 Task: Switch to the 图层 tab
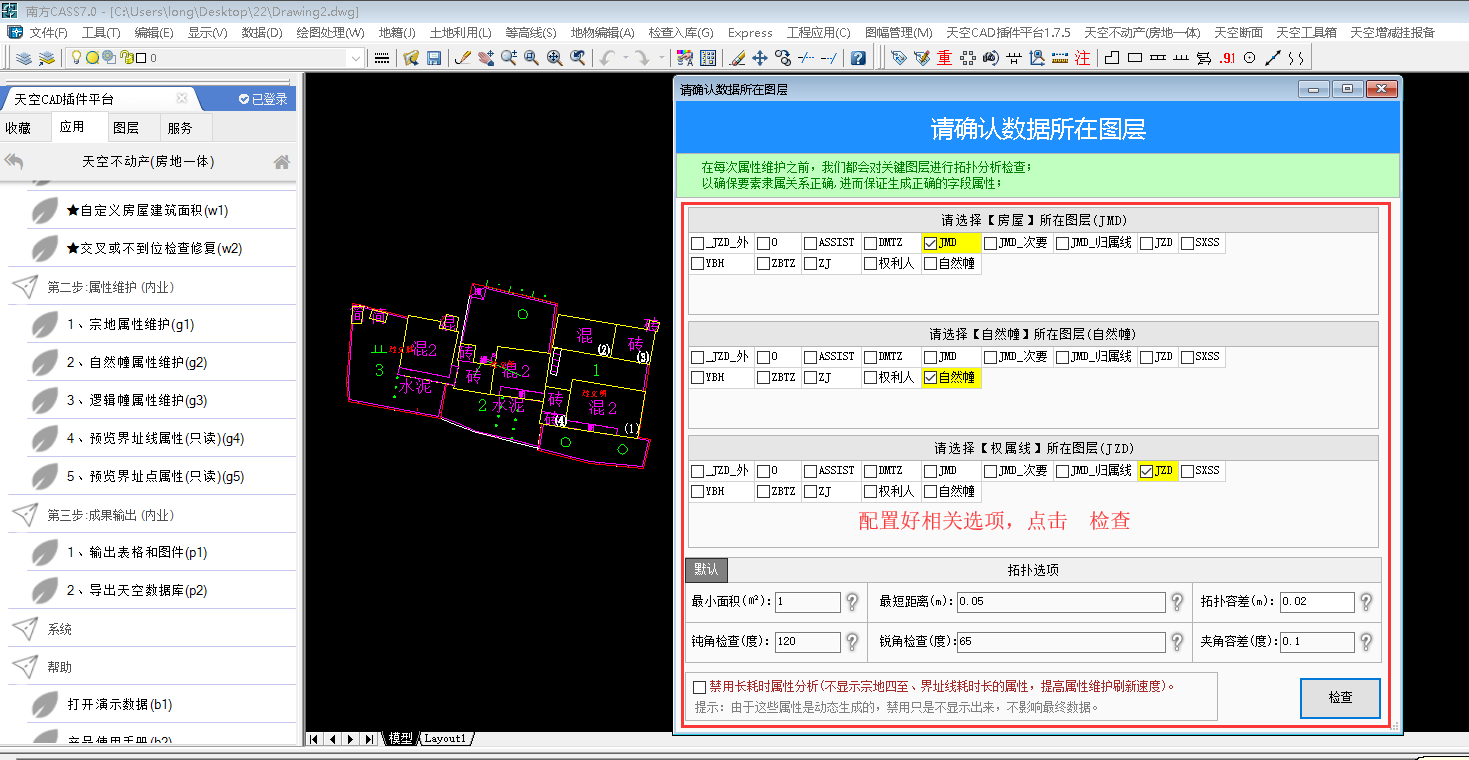[125, 128]
